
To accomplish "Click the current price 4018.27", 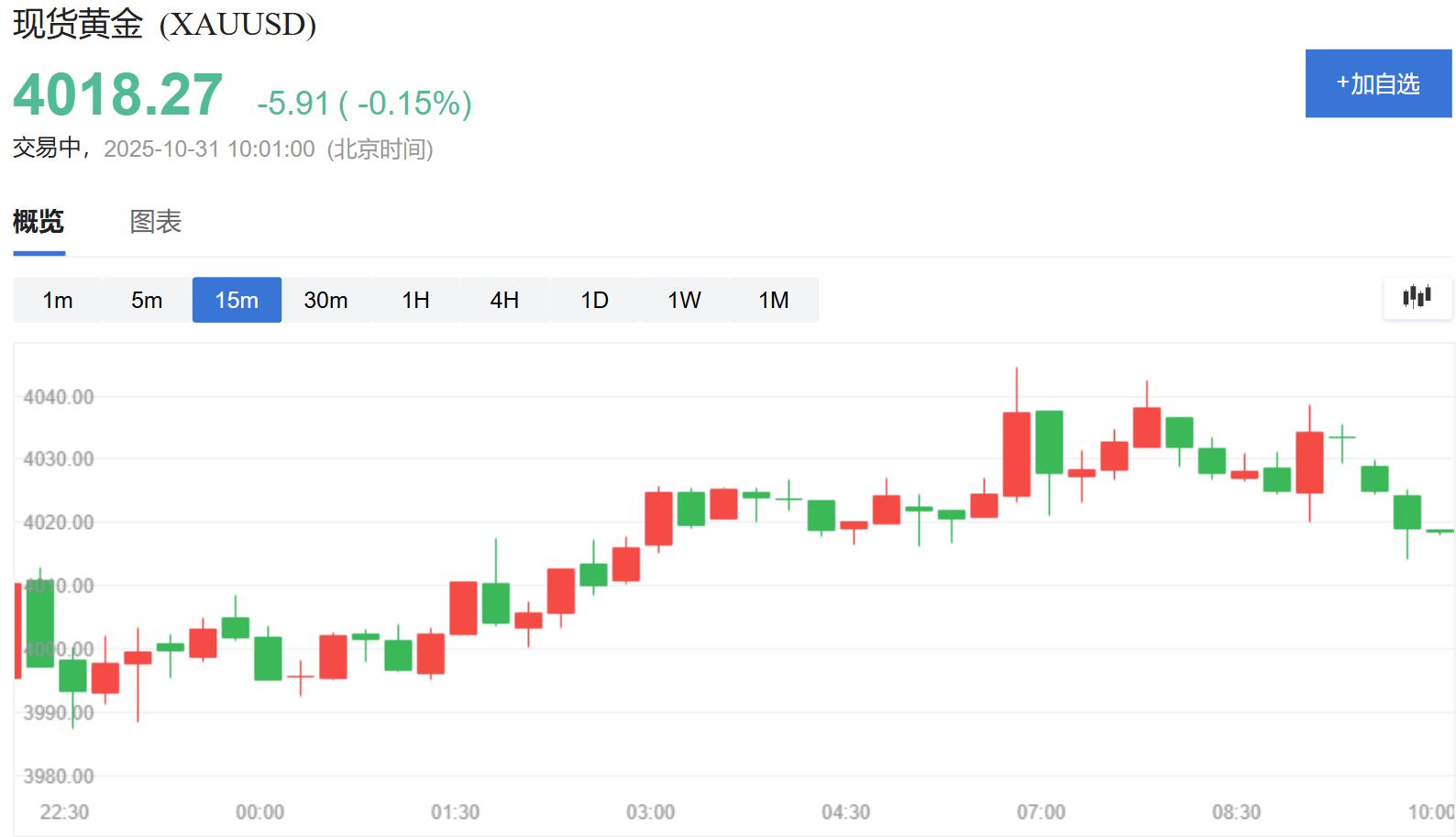I will pos(118,95).
